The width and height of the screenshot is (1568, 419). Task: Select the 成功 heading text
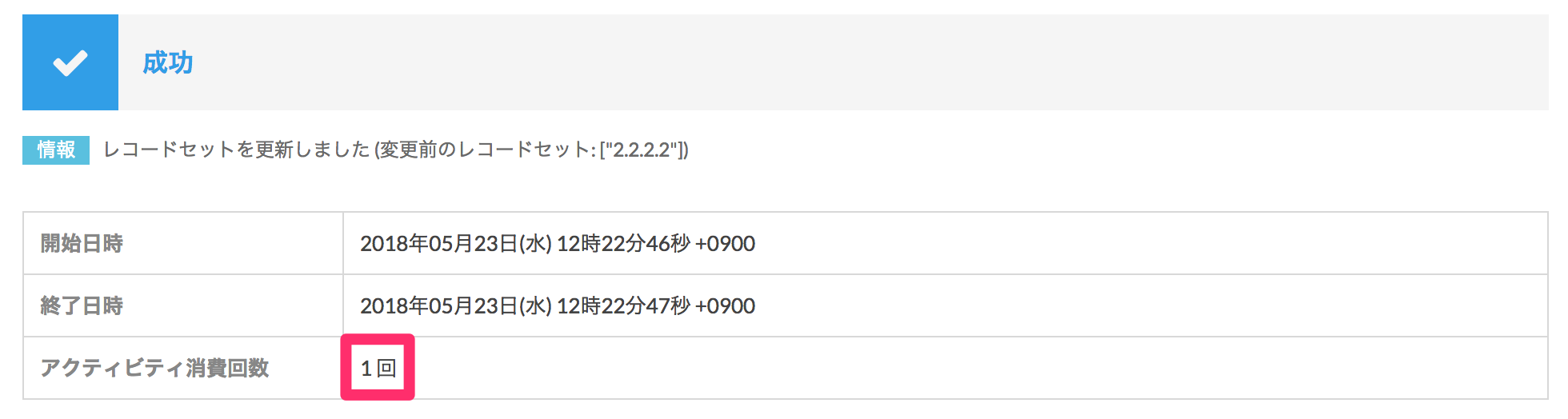168,62
